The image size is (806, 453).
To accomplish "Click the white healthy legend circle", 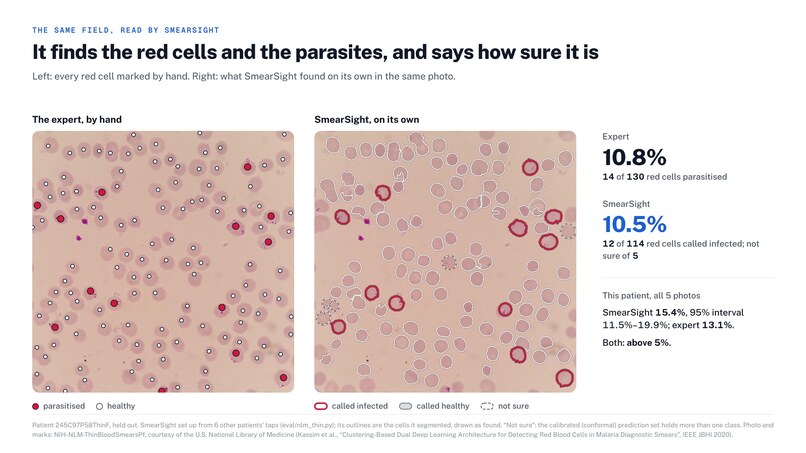I will 100,406.
